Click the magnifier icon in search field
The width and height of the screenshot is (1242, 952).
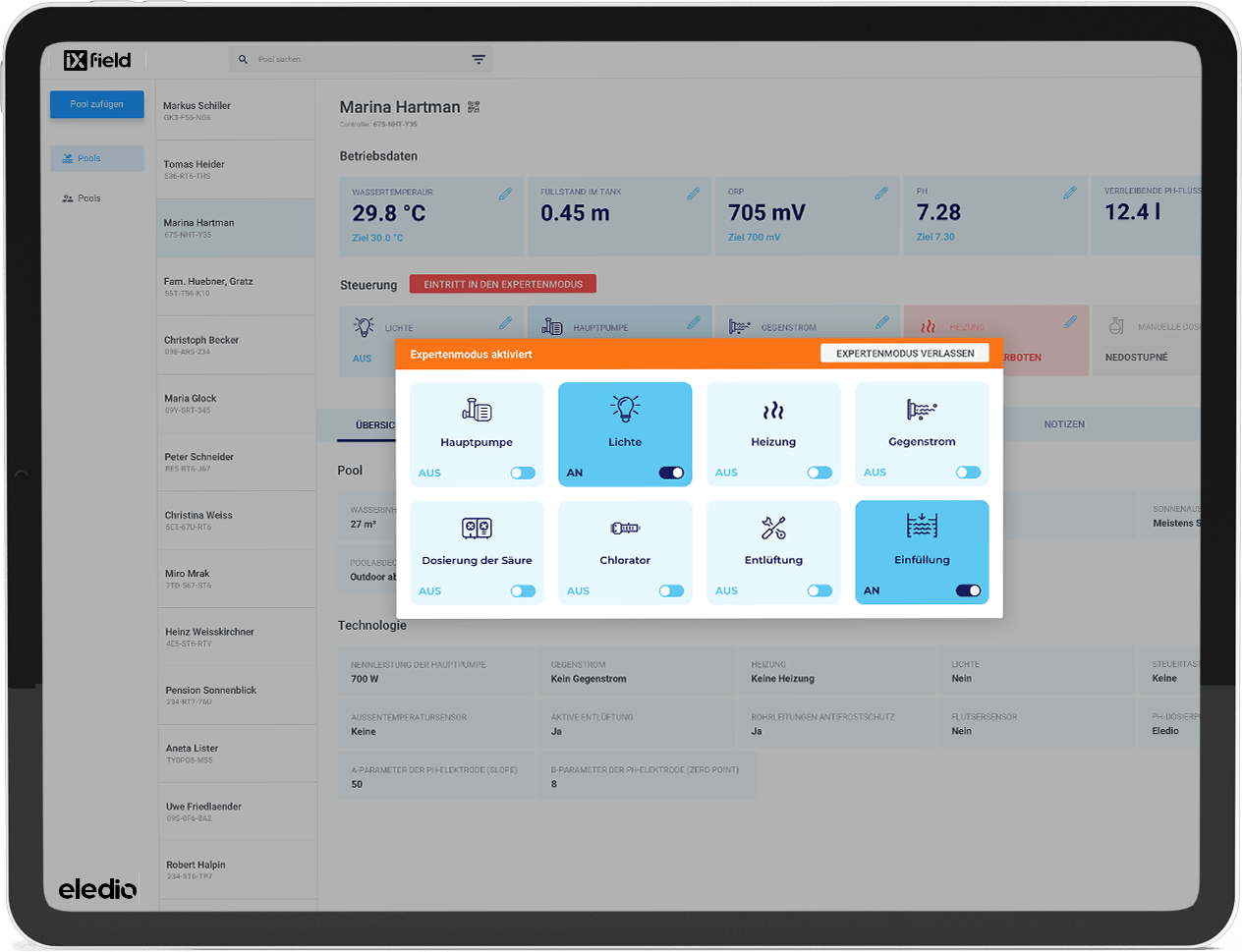click(x=243, y=60)
